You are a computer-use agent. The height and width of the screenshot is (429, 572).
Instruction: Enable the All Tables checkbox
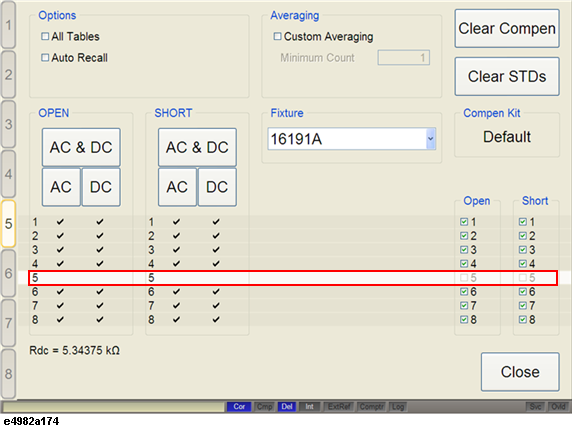click(45, 36)
